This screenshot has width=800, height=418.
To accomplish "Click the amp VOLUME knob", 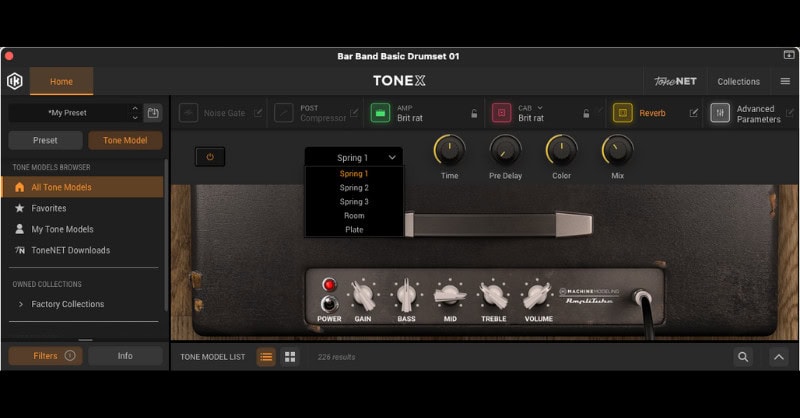I will coord(537,296).
